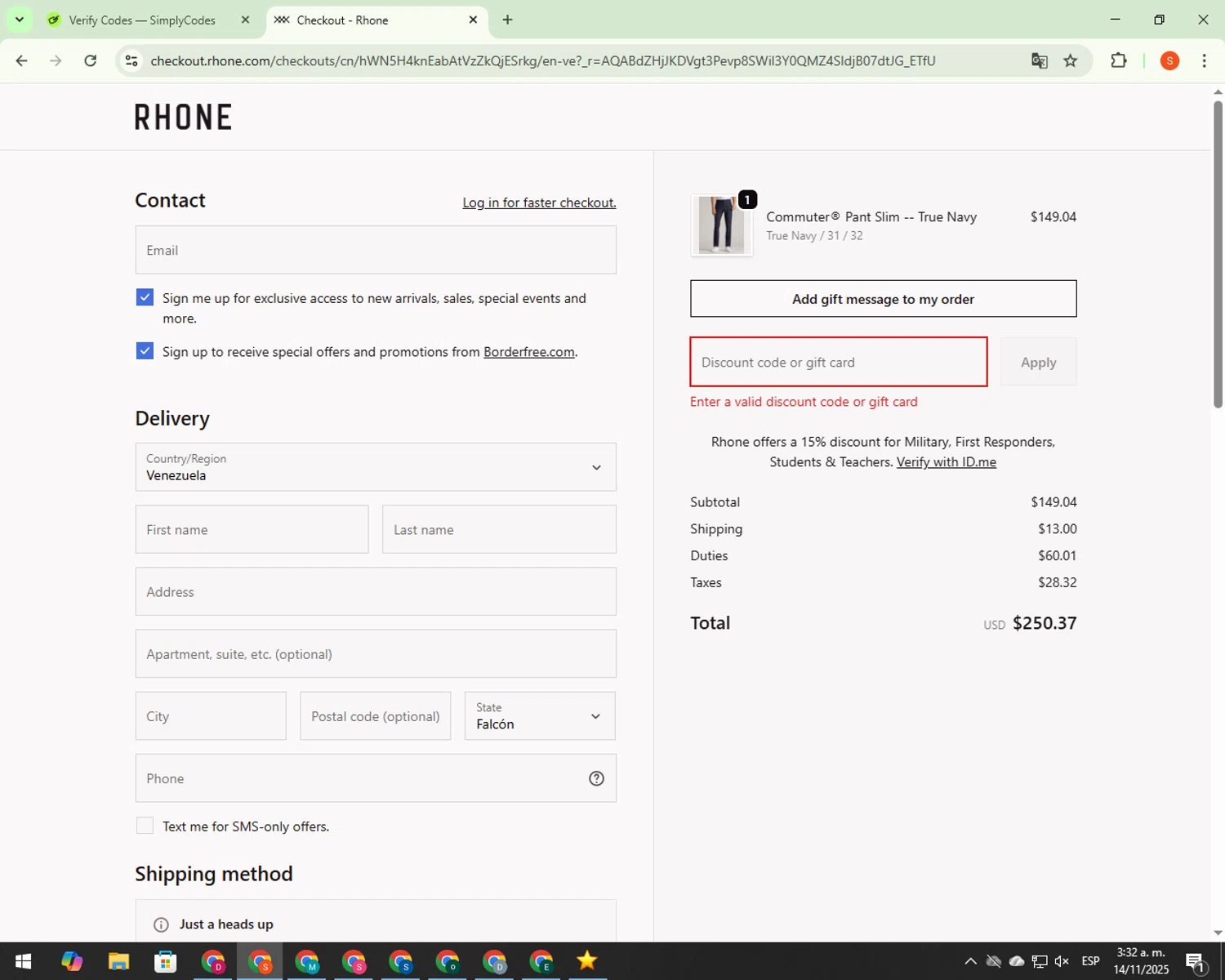This screenshot has width=1225, height=980.
Task: Open Chrome's three-dot menu
Action: pos(1204,60)
